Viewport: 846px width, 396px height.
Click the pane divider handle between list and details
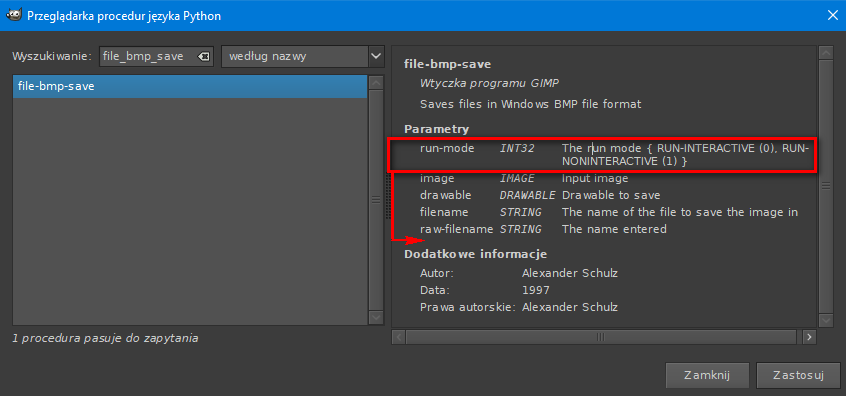(x=388, y=197)
